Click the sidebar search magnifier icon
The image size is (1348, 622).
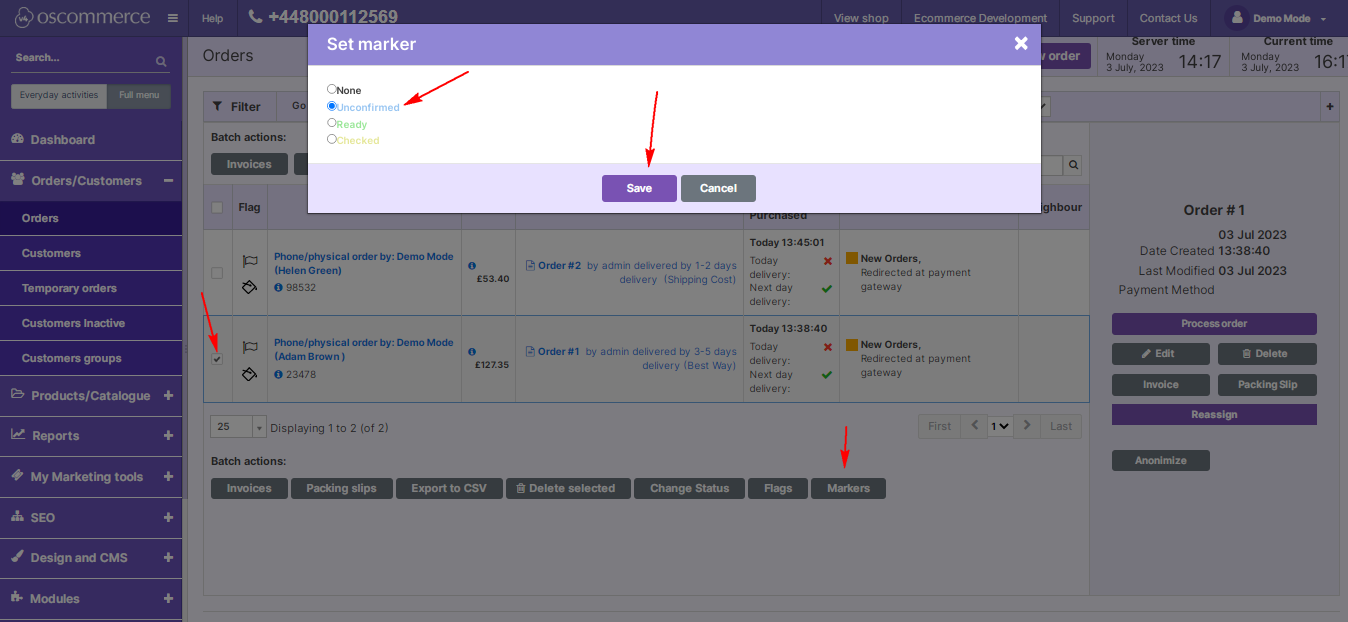point(161,61)
